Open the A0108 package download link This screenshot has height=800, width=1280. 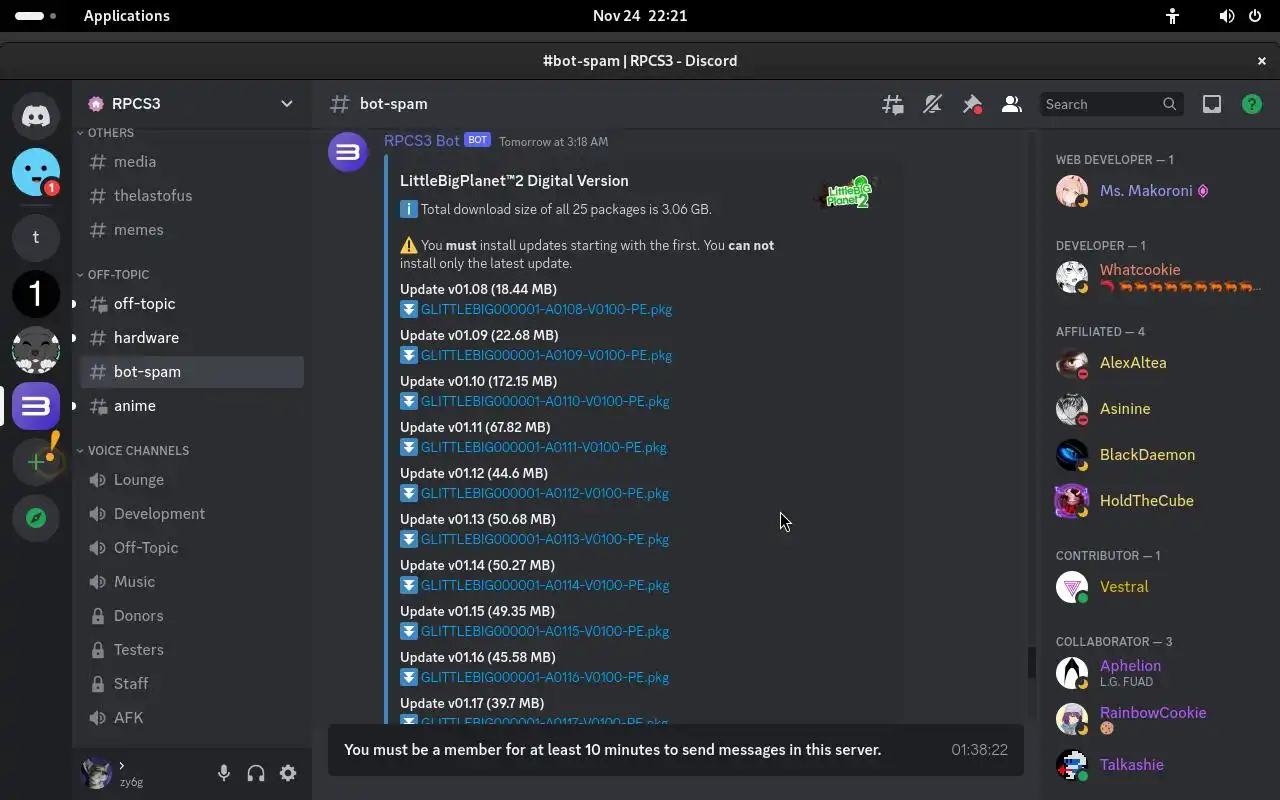pos(546,309)
